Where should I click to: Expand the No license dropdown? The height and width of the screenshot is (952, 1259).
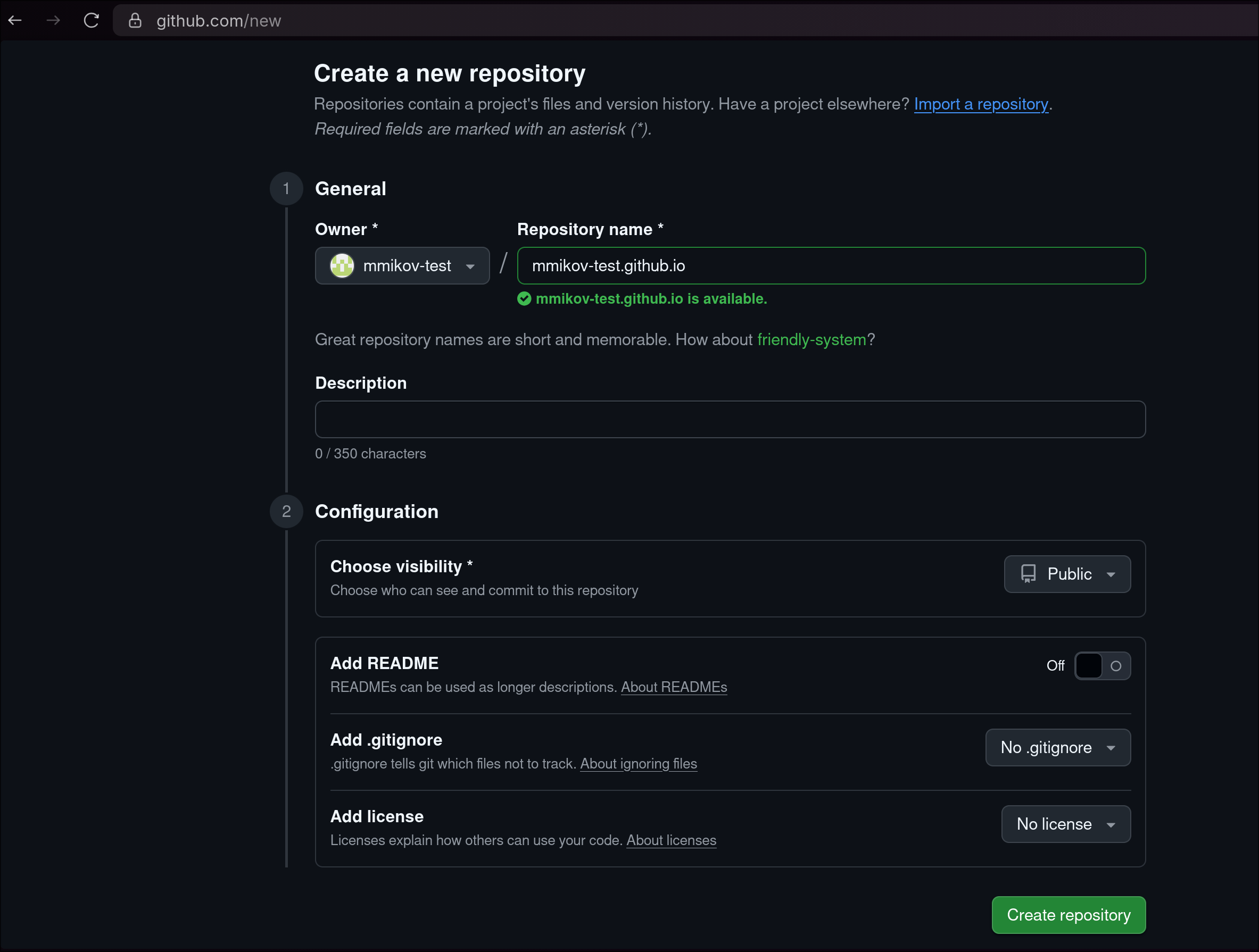click(x=1065, y=824)
